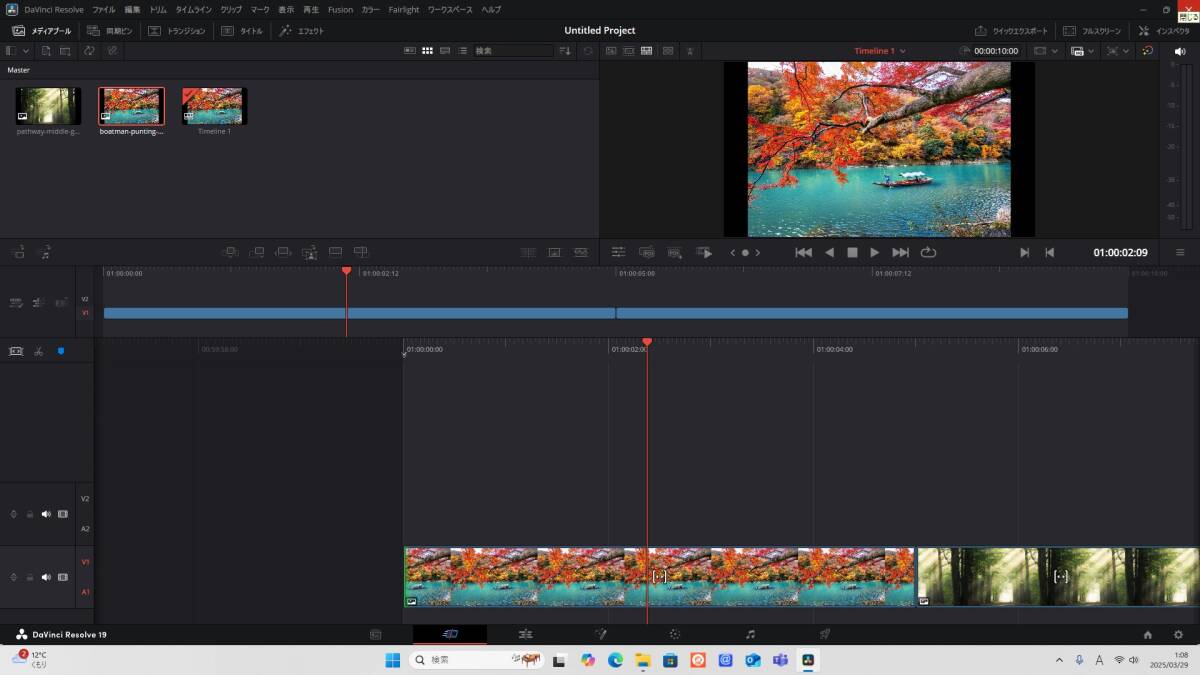Viewport: 1200px width, 675px height.
Task: Open the インスペクタ (Inspector) panel
Action: [x=1164, y=31]
